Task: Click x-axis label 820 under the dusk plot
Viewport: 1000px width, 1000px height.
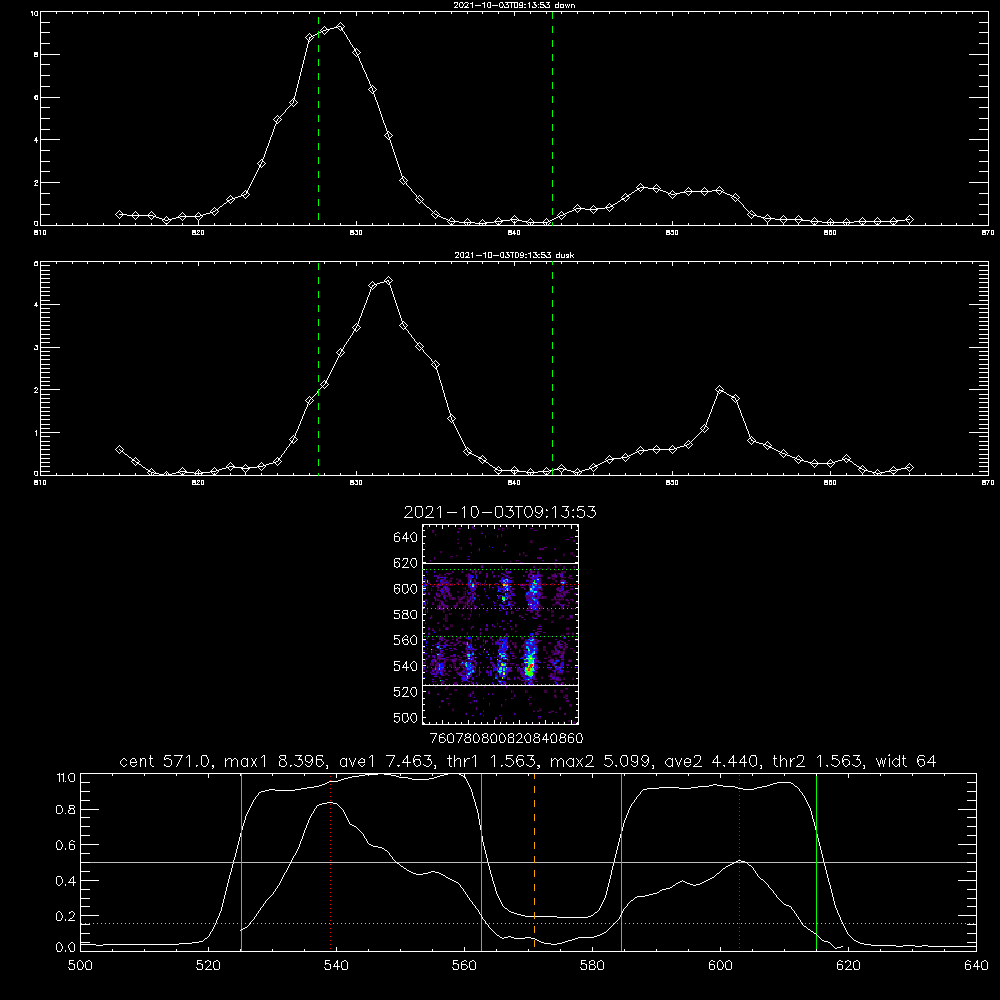Action: coord(198,483)
